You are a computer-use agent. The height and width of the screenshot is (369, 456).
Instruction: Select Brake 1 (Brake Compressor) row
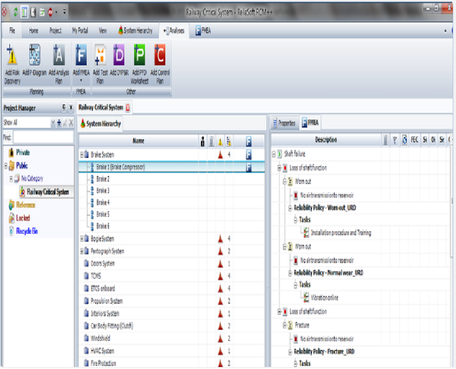172,167
